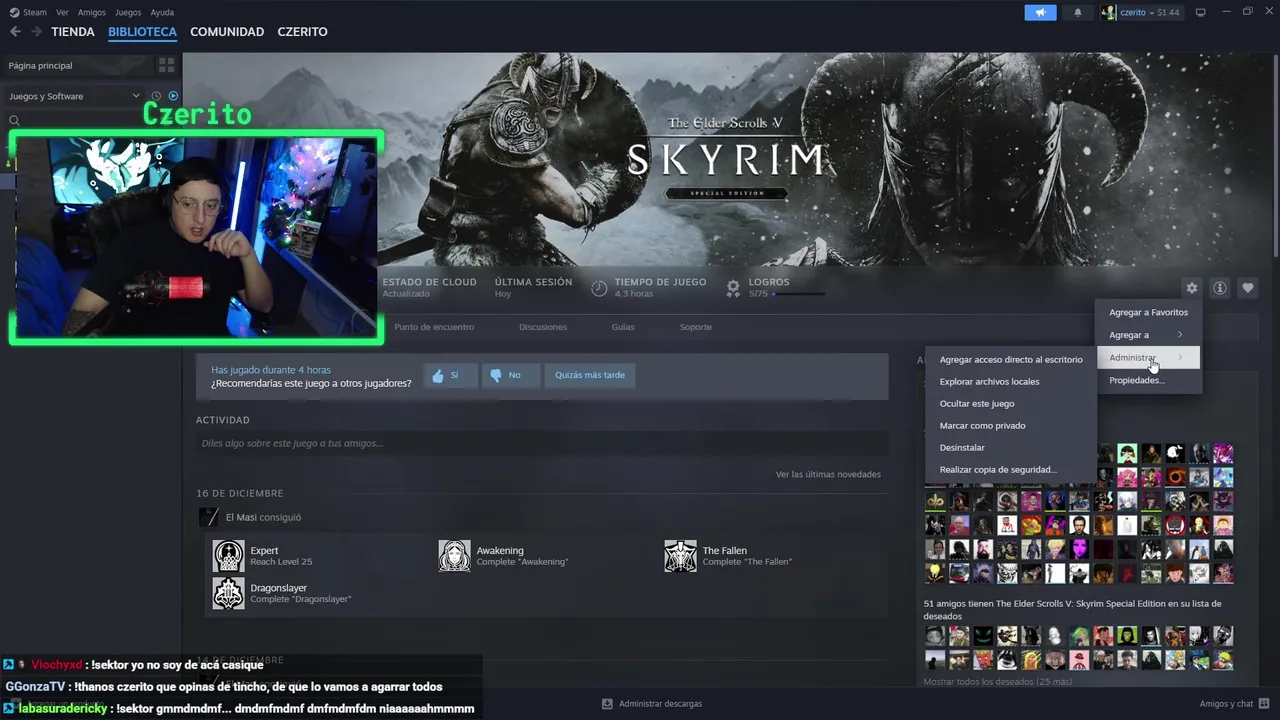Open the Ayuda menu
Screen dimensions: 1280x720
coord(162,12)
